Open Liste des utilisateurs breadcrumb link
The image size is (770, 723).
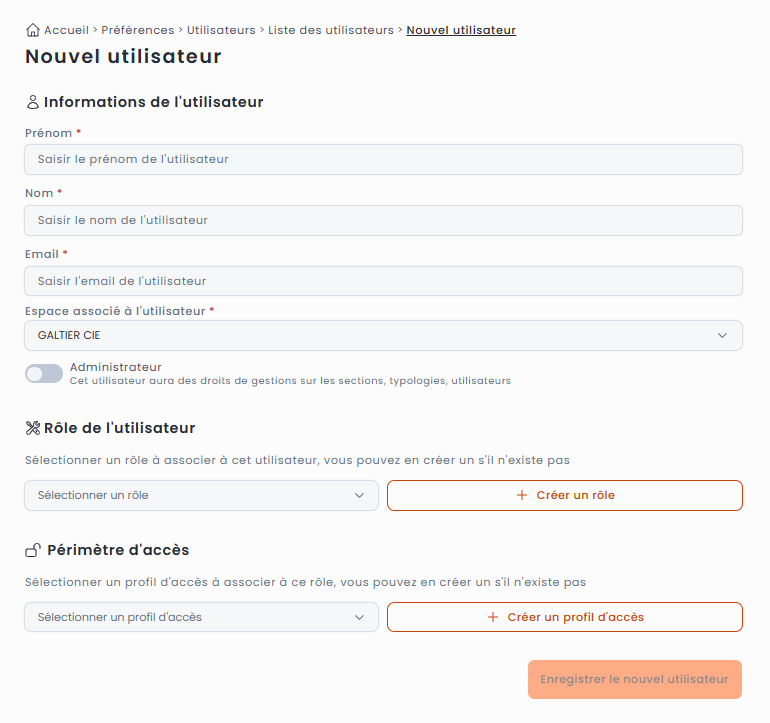(331, 30)
